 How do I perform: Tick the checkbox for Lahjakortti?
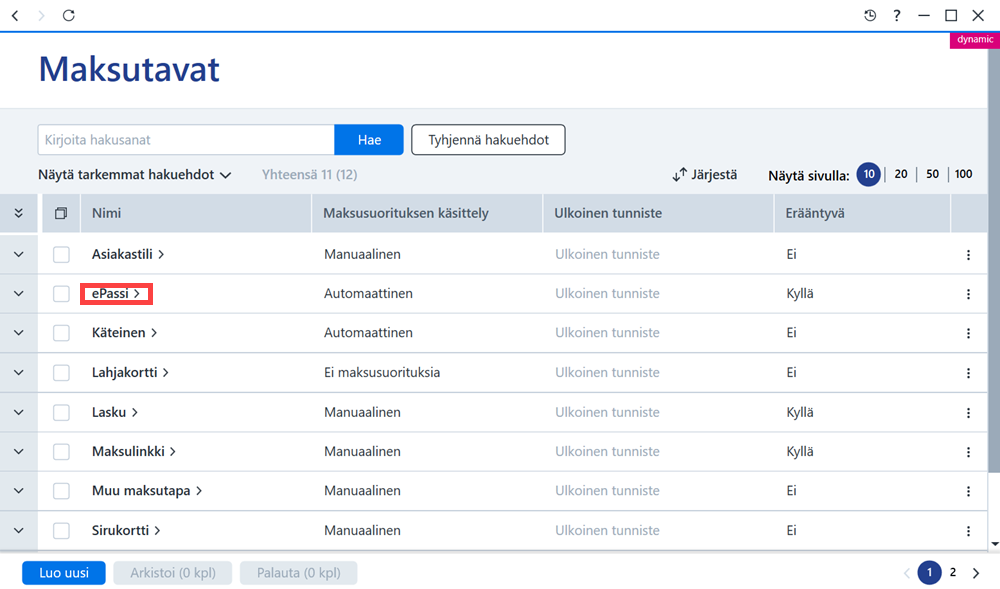coord(61,373)
